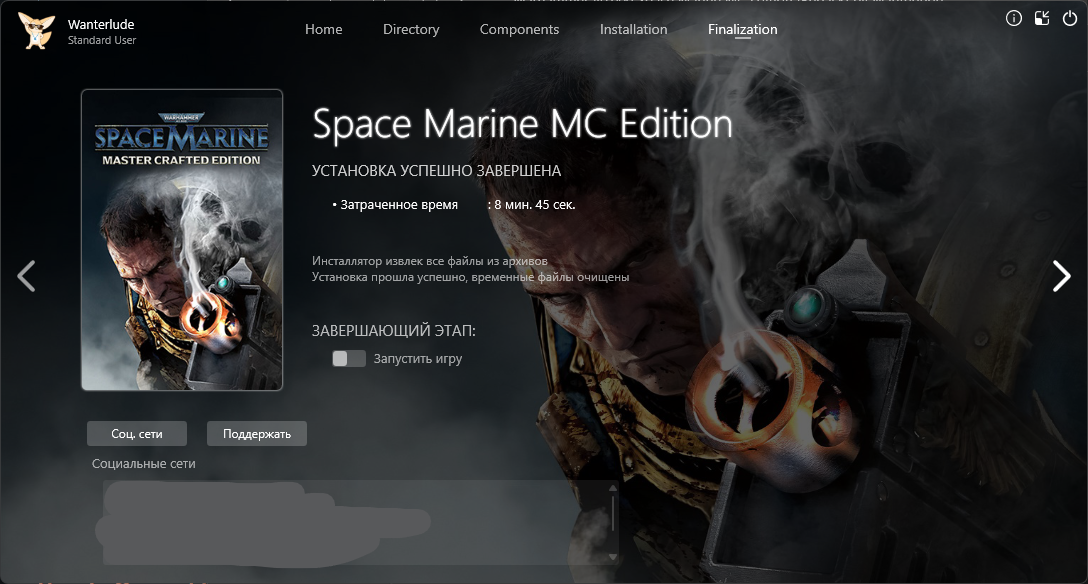Open the Components tab
This screenshot has height=584, width=1088.
[519, 29]
